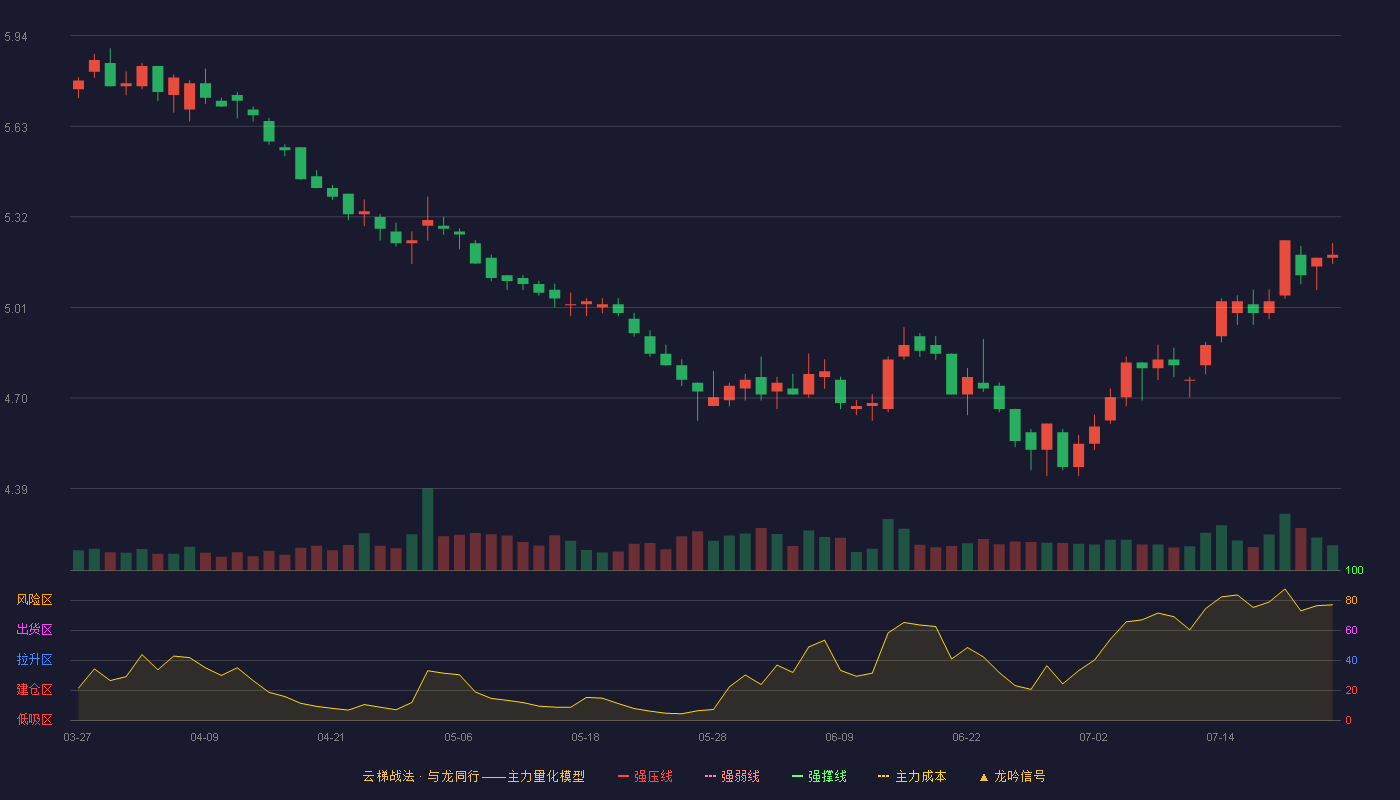Click the red 强压线 legend line marker
The image size is (1400, 800).
[623, 776]
